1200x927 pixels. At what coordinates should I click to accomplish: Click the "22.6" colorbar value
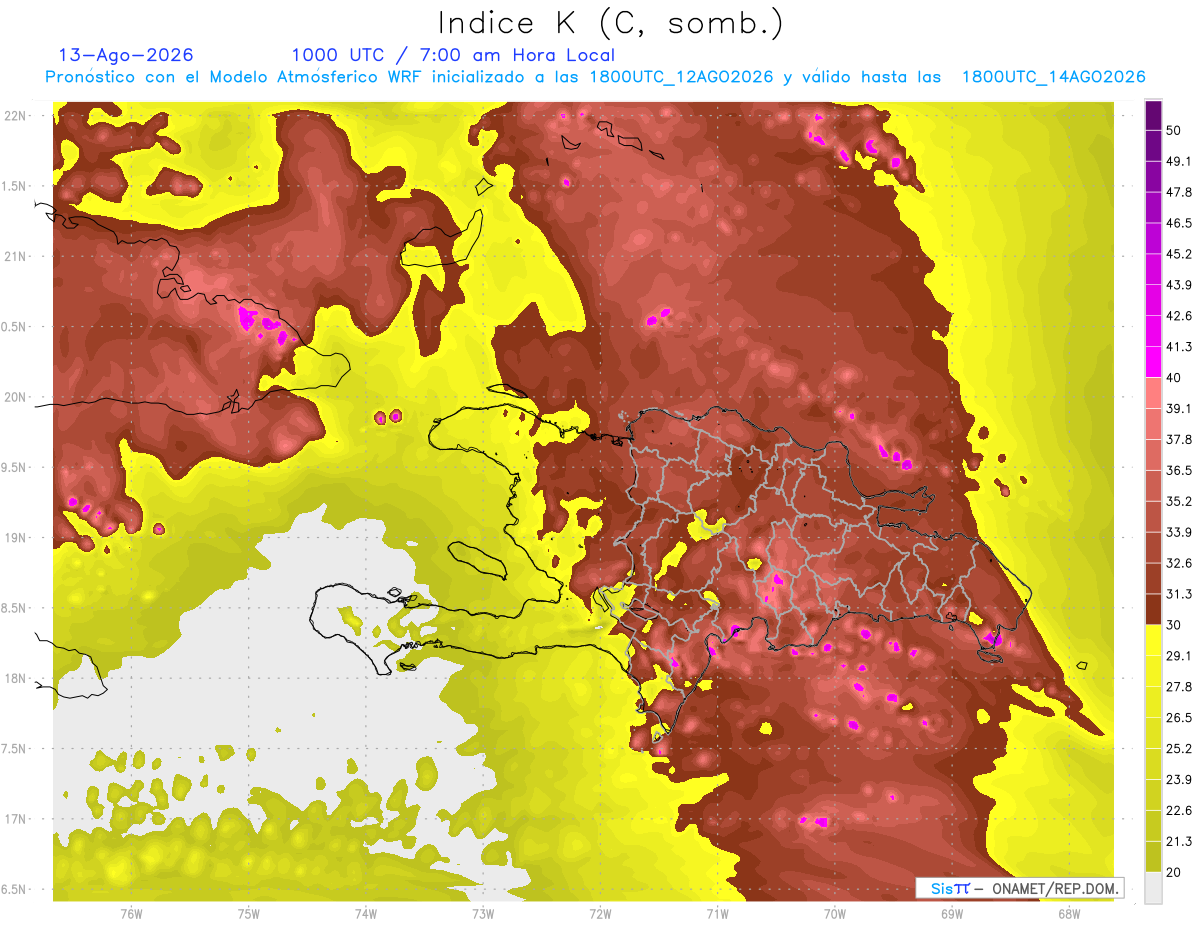pos(1179,811)
